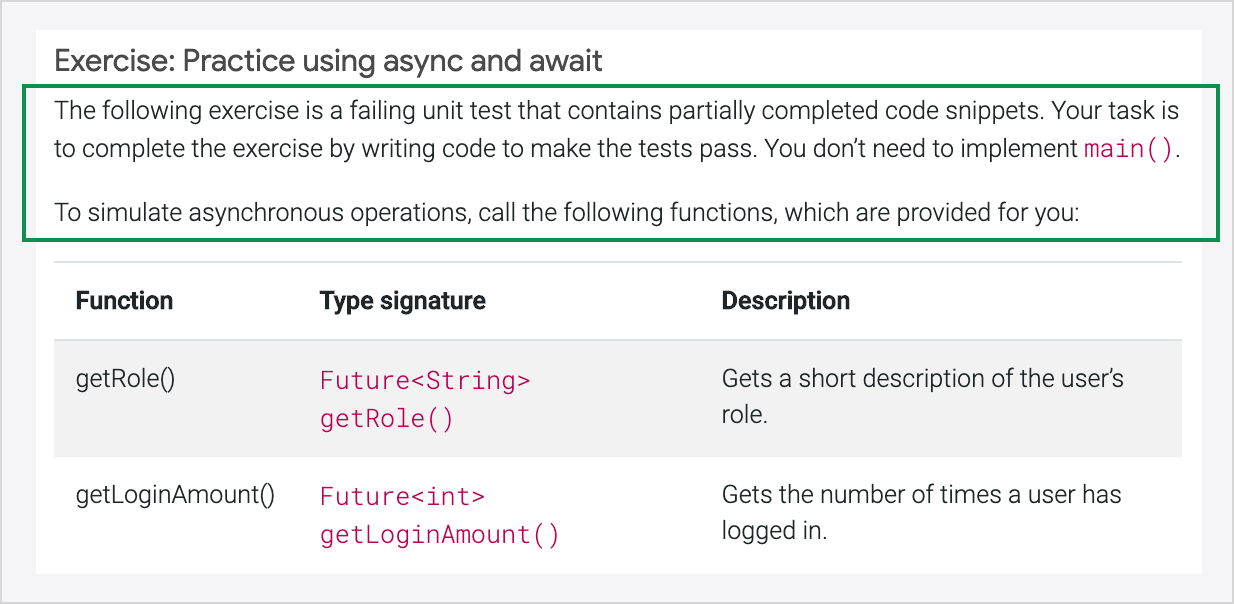Click the words "role." ending the getRole description
The width and height of the screenshot is (1234, 604).
pos(744,415)
